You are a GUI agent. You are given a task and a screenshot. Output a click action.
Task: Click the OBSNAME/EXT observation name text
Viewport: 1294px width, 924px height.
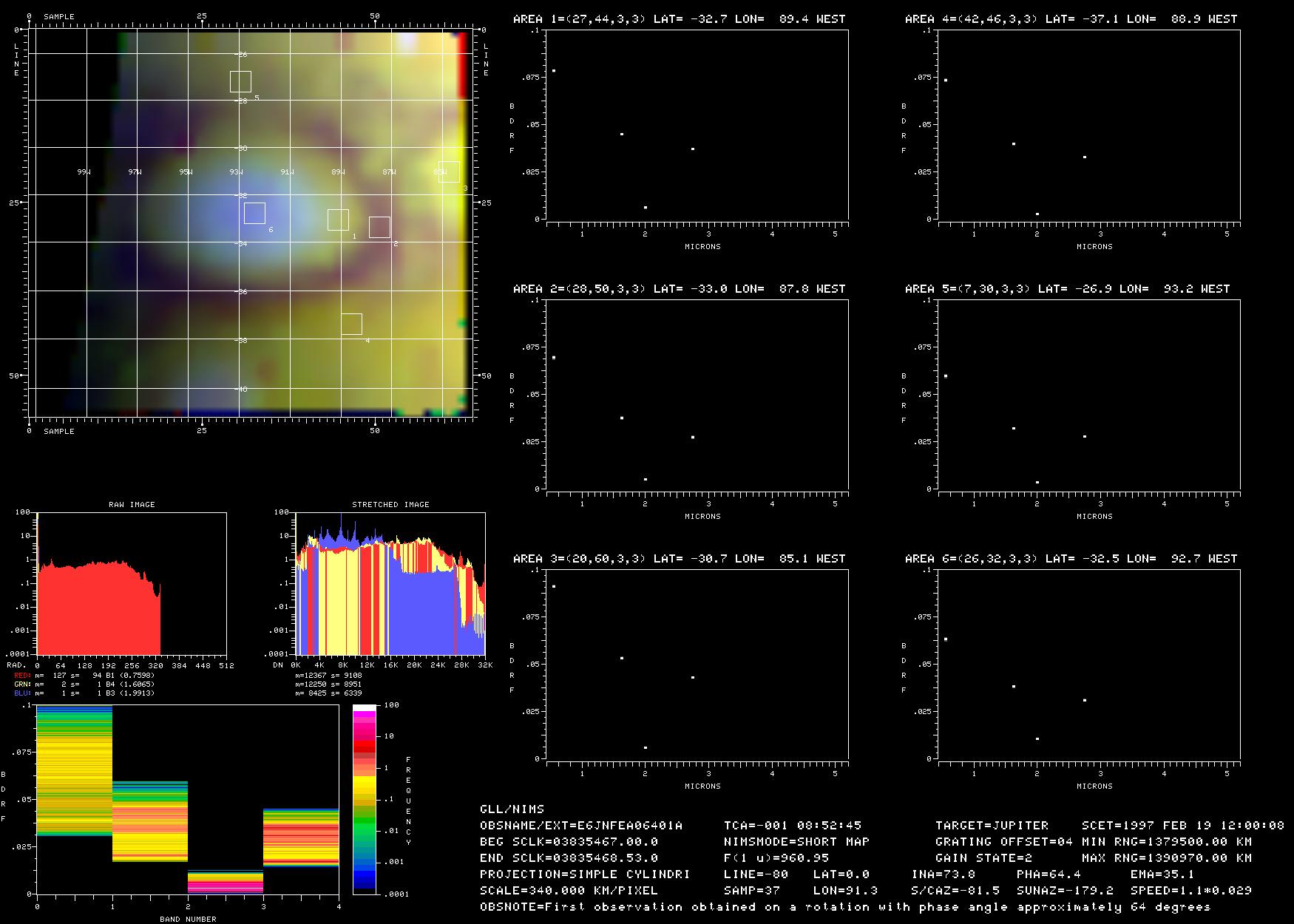pos(581,825)
